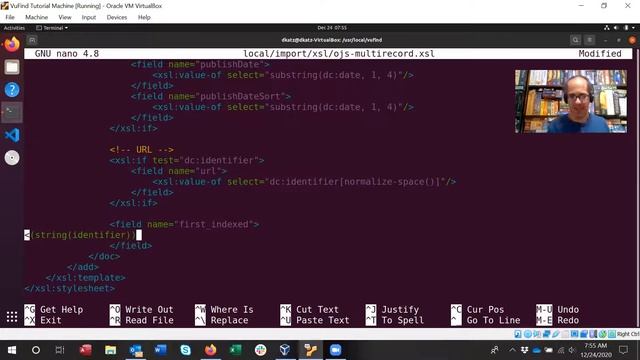Open Skype from Windows taskbar
Screen dimensions: 640x360
[185, 350]
